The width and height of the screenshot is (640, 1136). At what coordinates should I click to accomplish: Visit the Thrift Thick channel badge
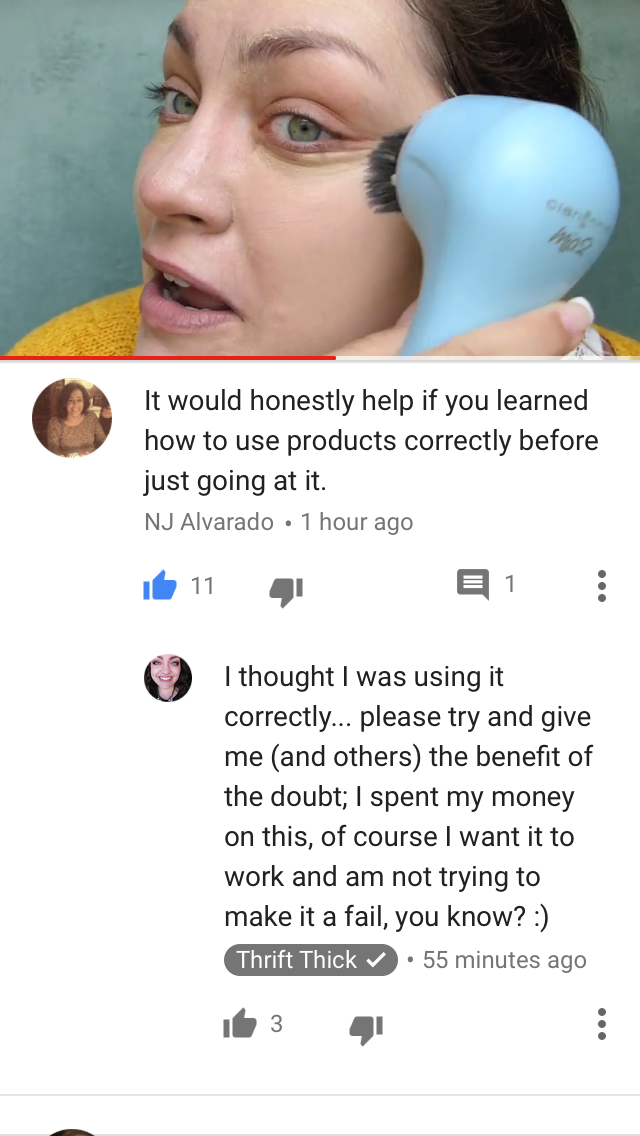[x=311, y=959]
